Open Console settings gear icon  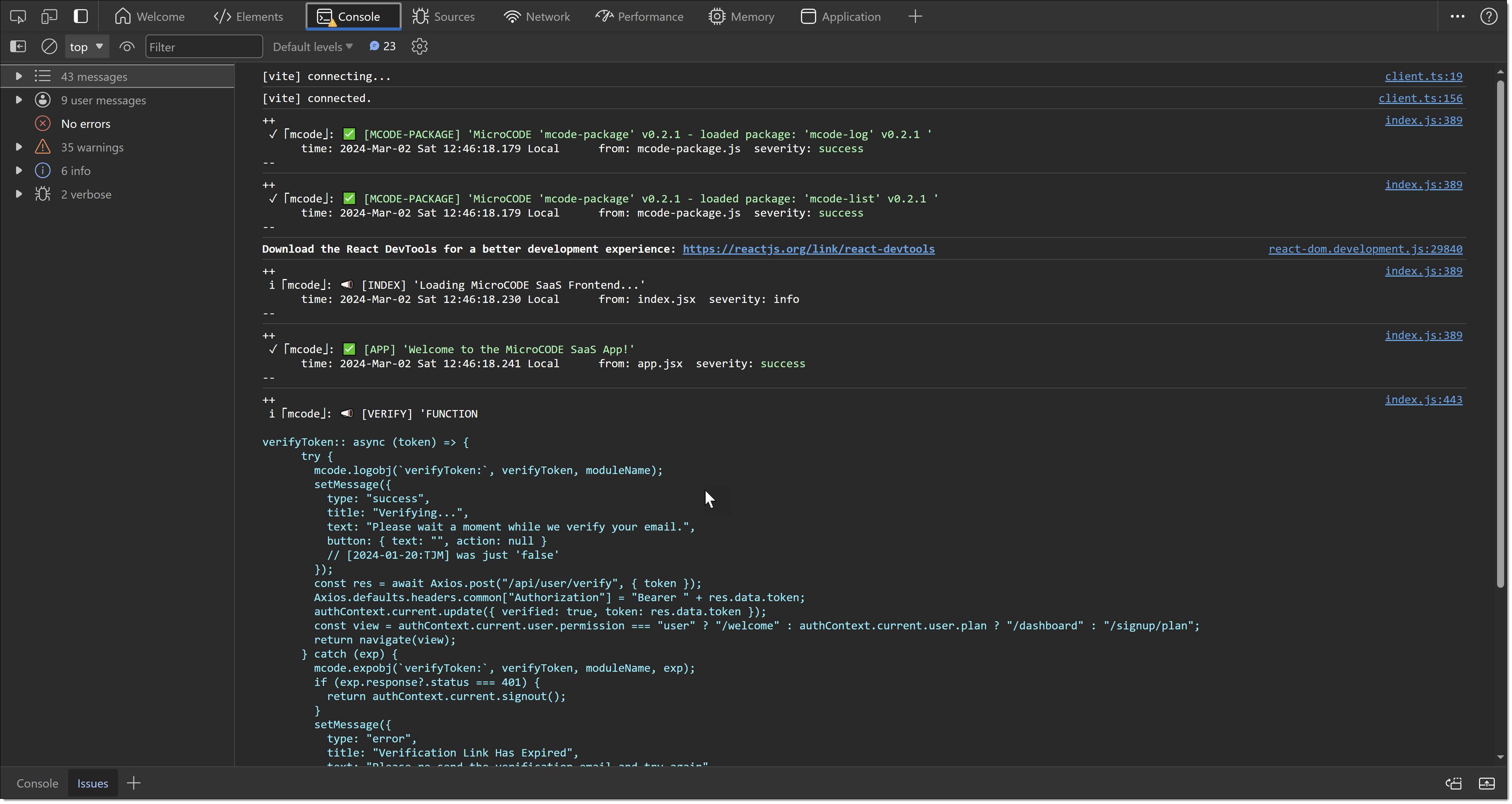[419, 46]
